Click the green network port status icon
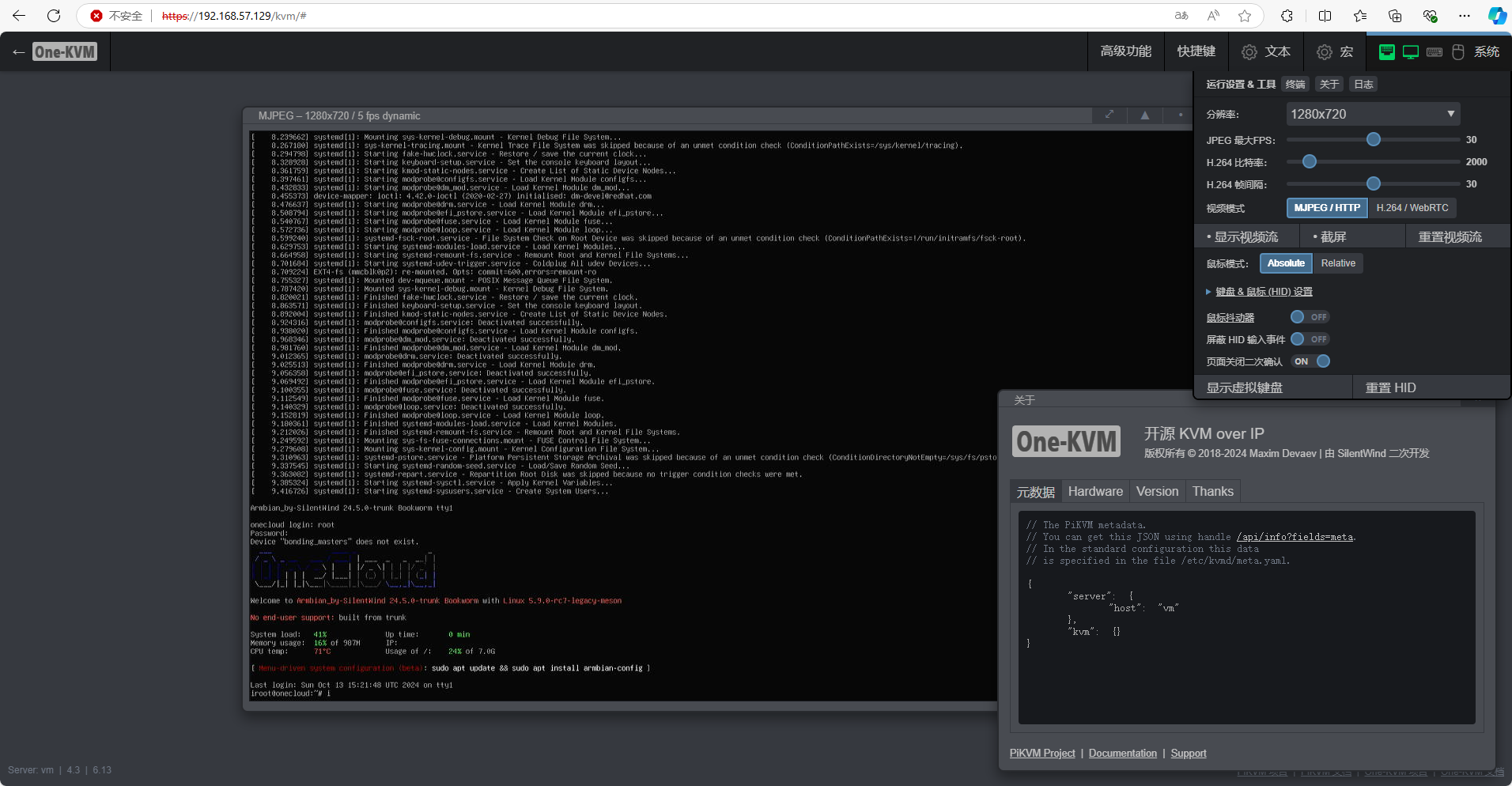Image resolution: width=1512 pixels, height=786 pixels. [1386, 52]
